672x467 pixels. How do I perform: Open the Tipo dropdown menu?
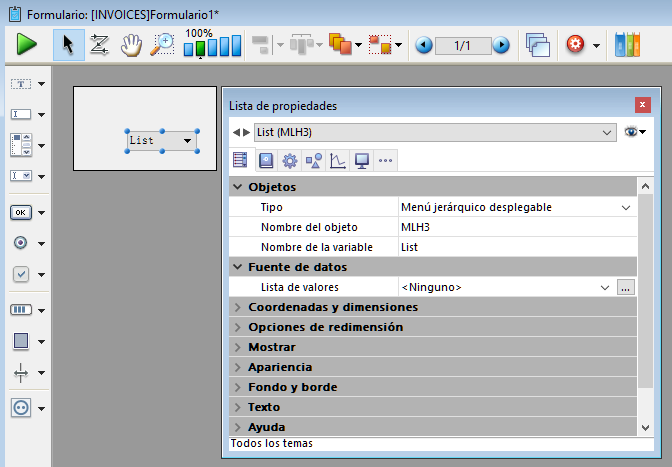coord(626,207)
